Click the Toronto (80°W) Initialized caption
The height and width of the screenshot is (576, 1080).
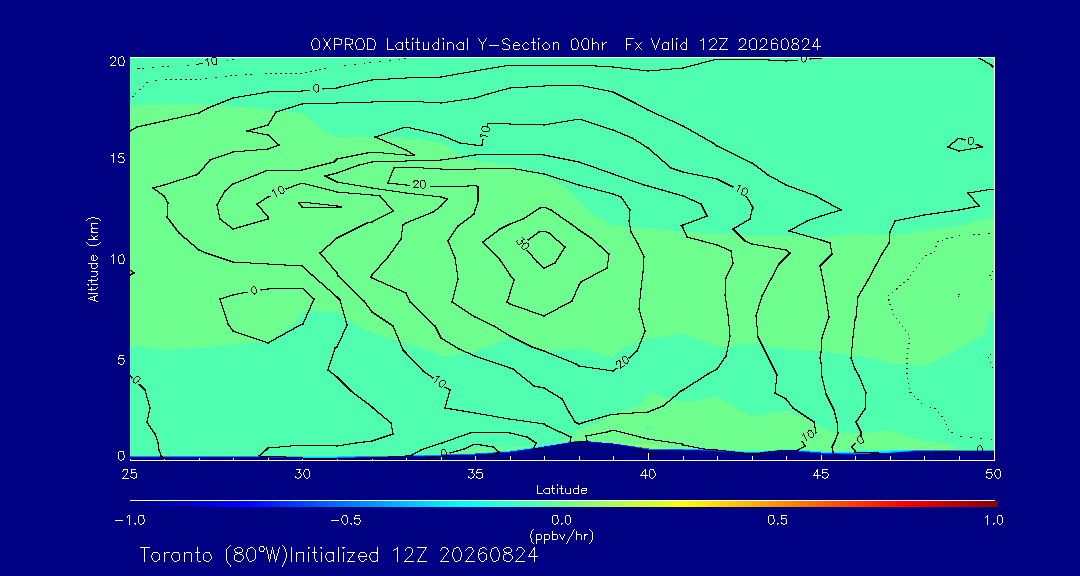338,555
